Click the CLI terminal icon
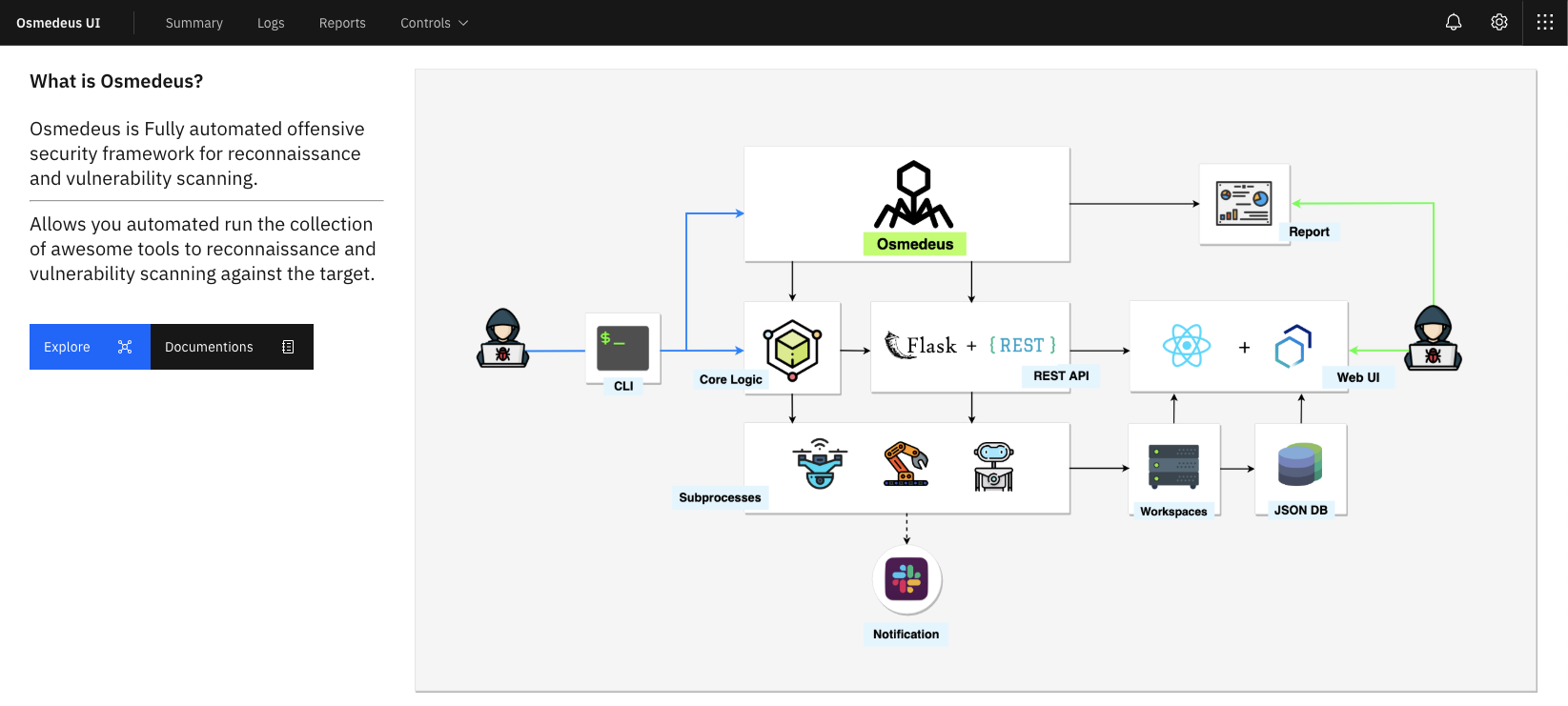The width and height of the screenshot is (1568, 706). [x=622, y=348]
